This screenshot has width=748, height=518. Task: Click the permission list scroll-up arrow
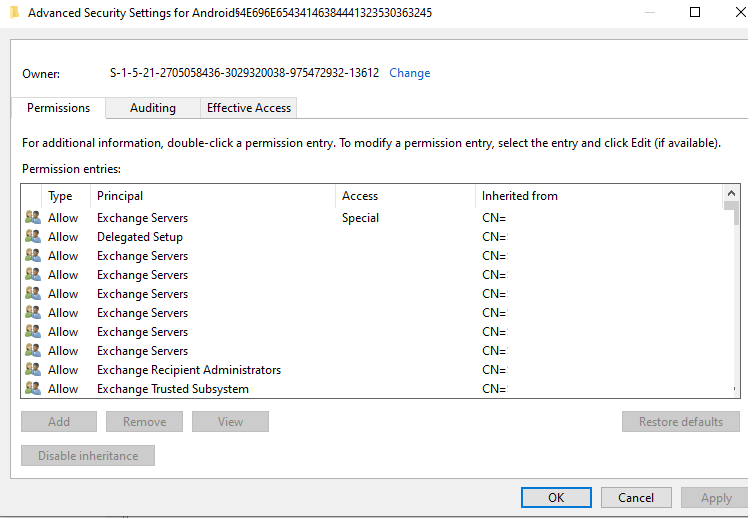[731, 193]
